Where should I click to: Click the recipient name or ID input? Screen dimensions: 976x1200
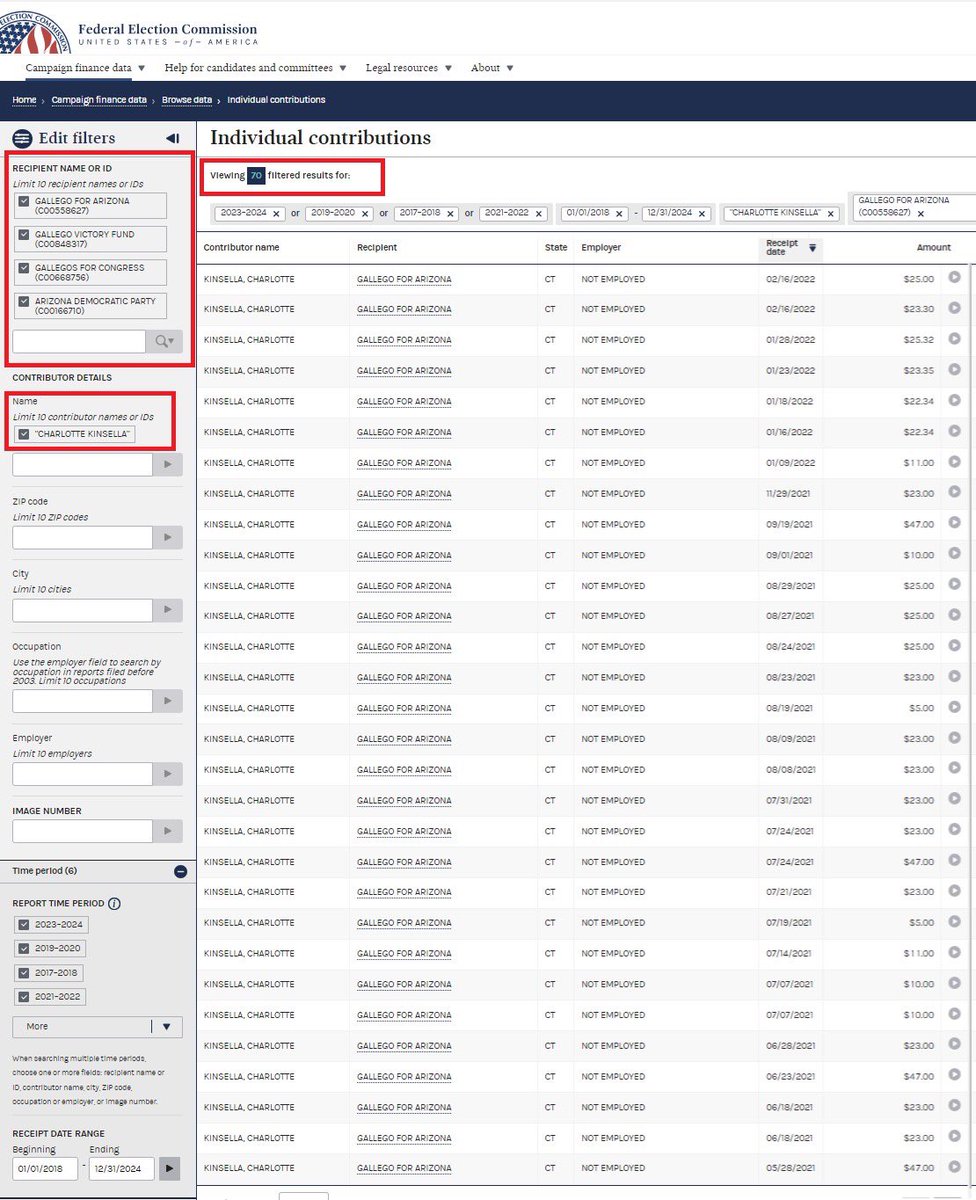tap(79, 341)
